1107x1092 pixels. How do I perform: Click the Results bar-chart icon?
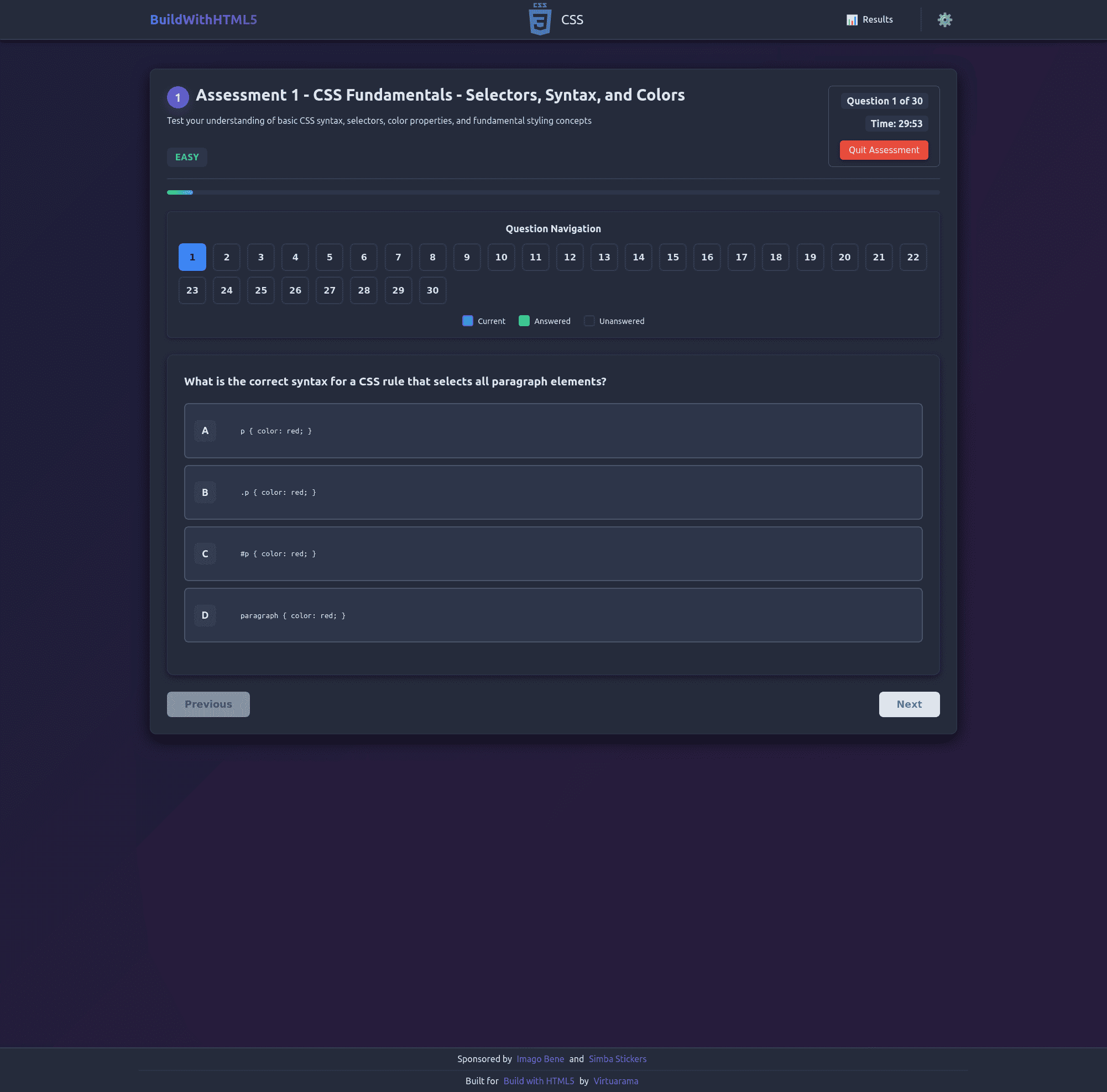coord(852,19)
